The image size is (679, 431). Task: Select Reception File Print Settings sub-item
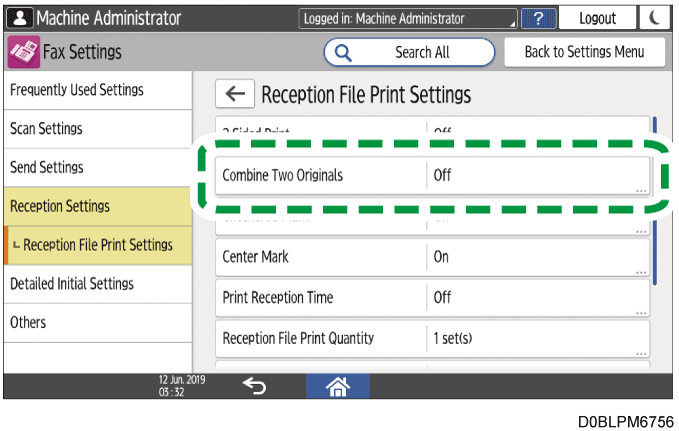[98, 245]
